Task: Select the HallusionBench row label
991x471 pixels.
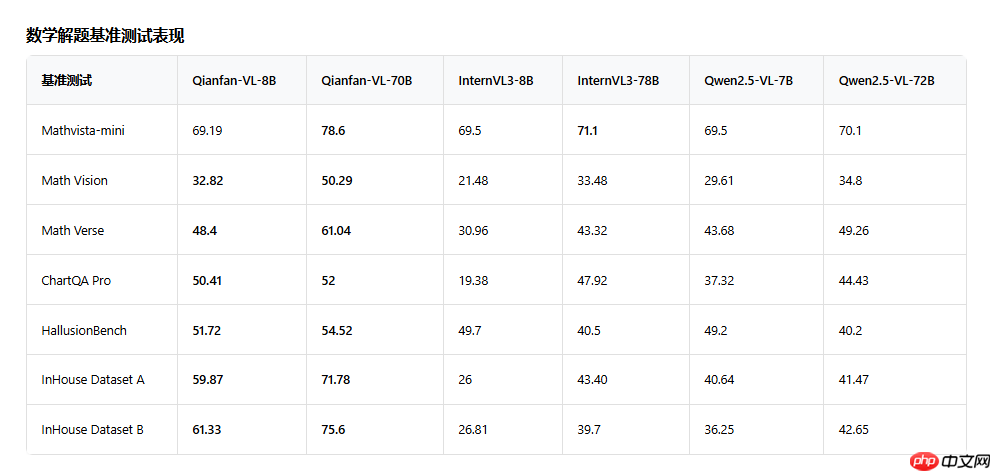Action: tap(84, 330)
